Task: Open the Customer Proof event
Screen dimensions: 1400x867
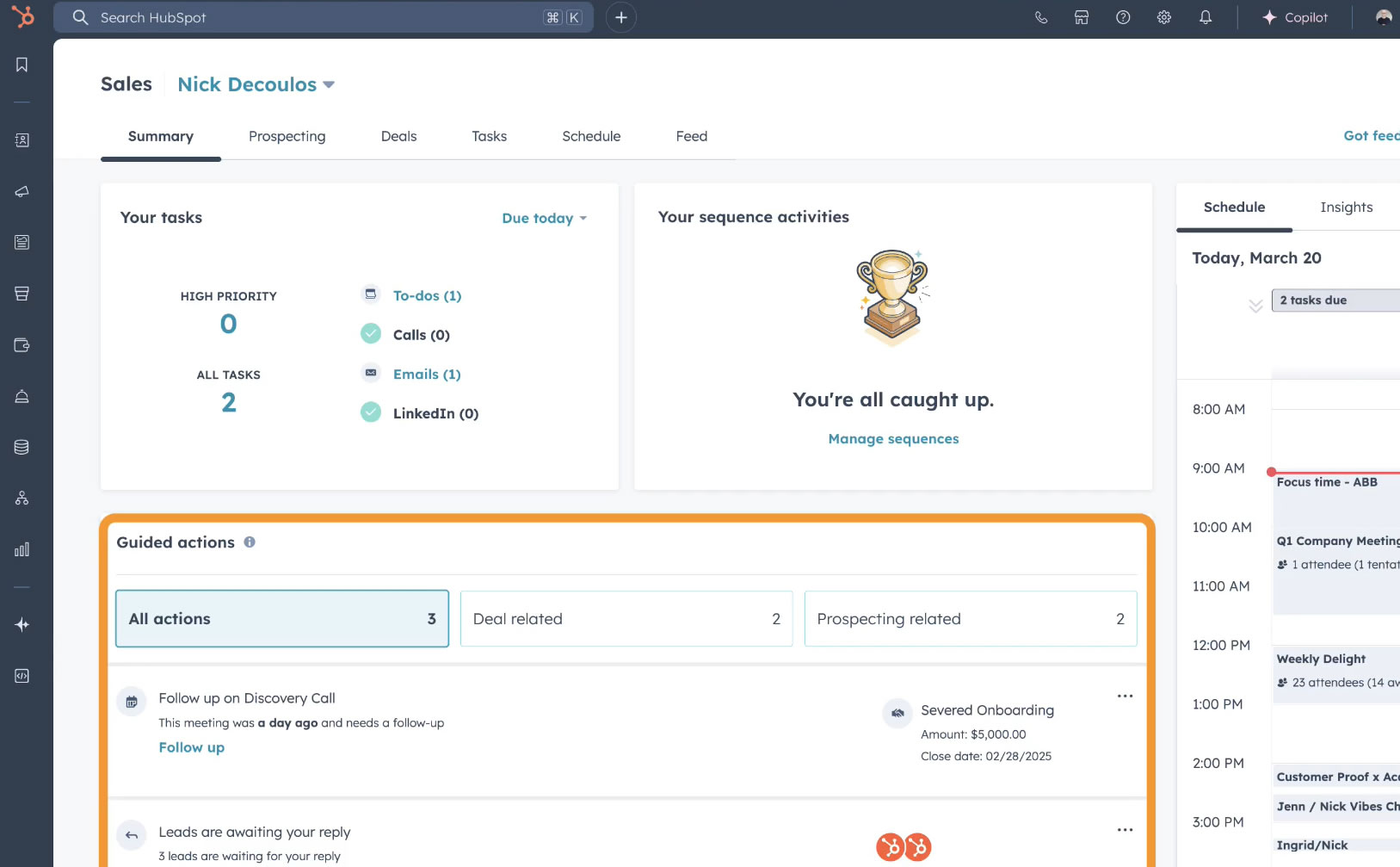Action: [1338, 777]
